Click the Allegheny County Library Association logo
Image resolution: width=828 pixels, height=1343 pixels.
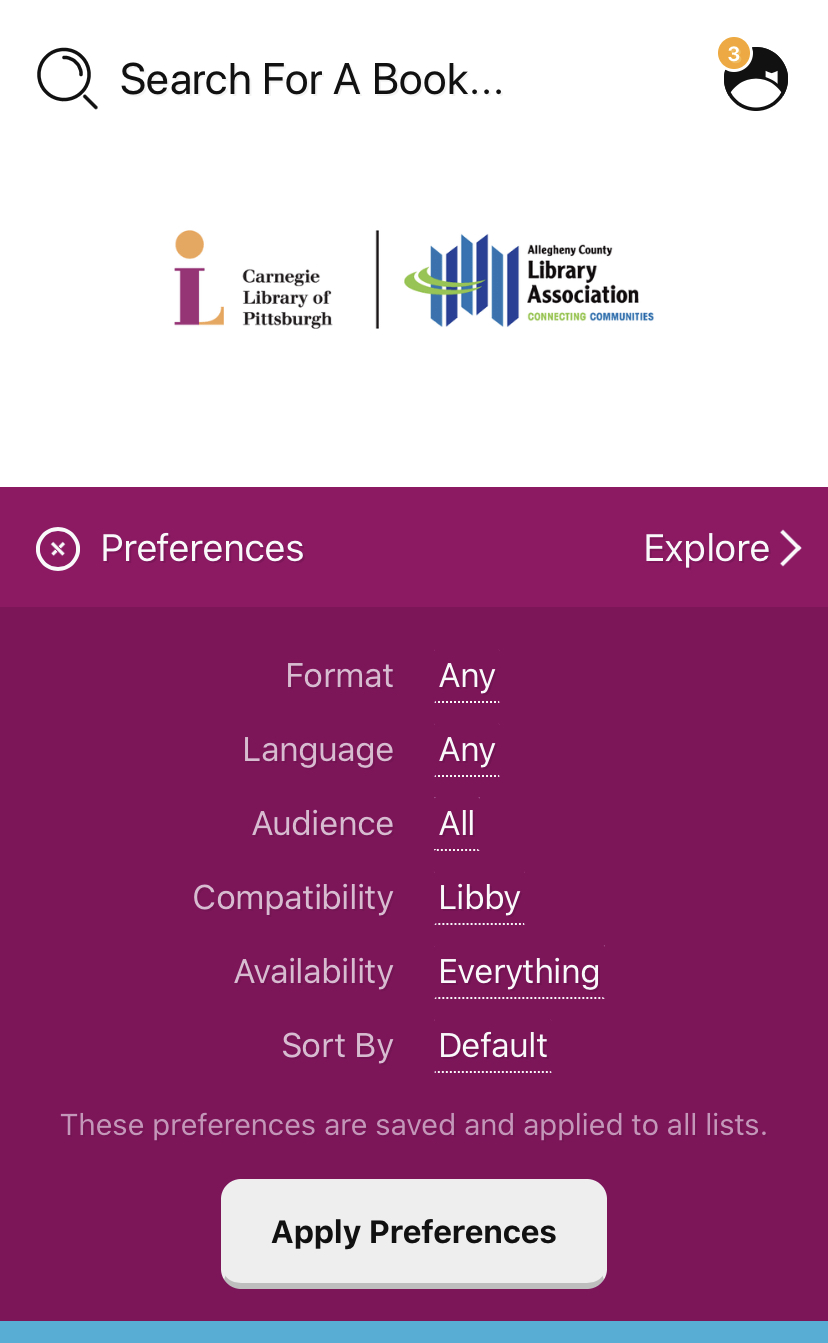pos(529,281)
